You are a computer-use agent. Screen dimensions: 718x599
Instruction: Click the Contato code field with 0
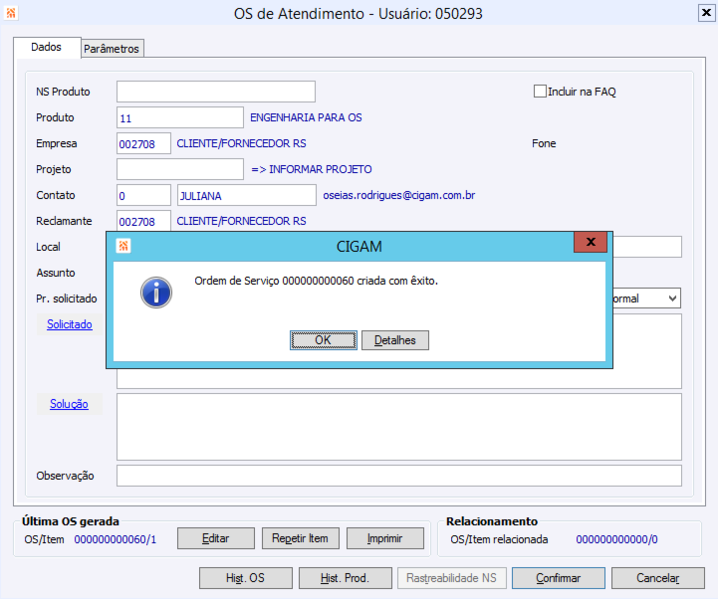click(143, 195)
